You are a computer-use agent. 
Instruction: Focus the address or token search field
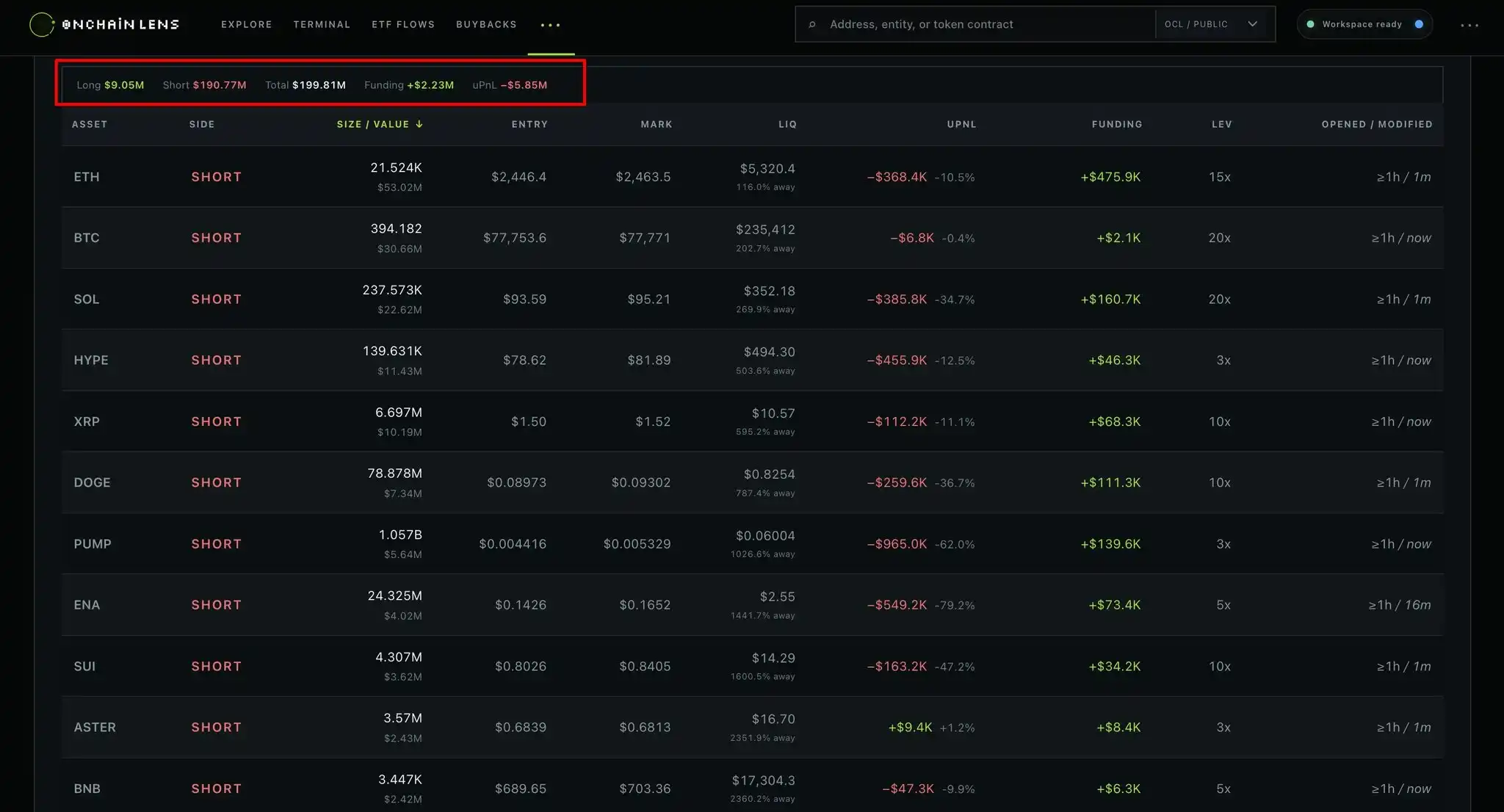[988, 24]
